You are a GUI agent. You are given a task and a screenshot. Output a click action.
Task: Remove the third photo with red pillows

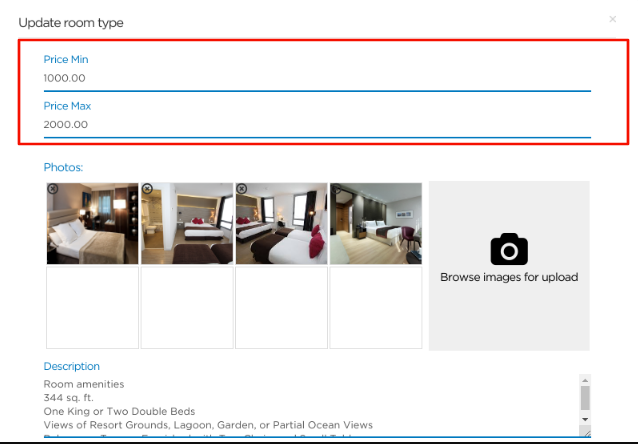point(242,189)
